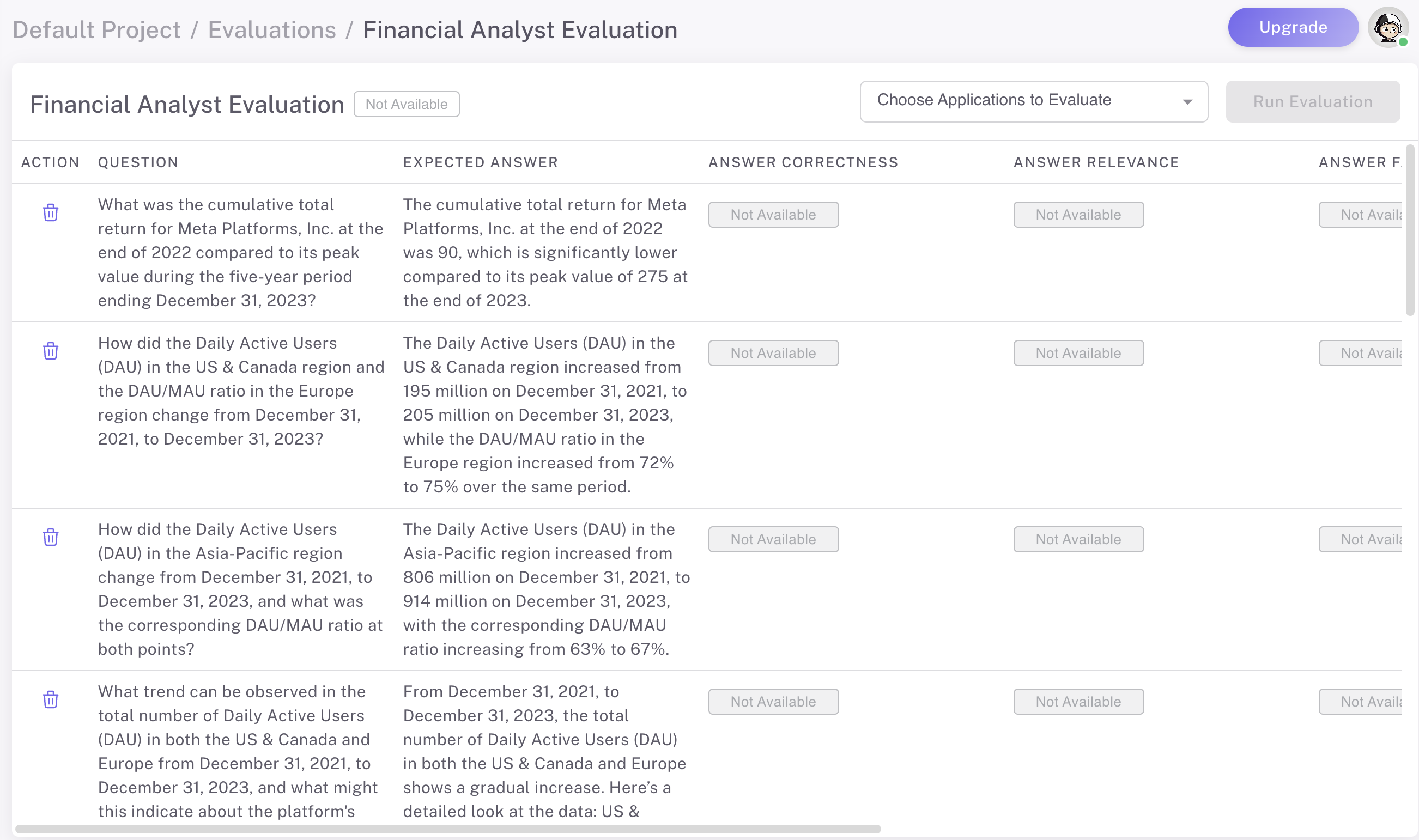The width and height of the screenshot is (1419, 840).
Task: Delete the US & Canada DAU question row
Action: tap(50, 351)
